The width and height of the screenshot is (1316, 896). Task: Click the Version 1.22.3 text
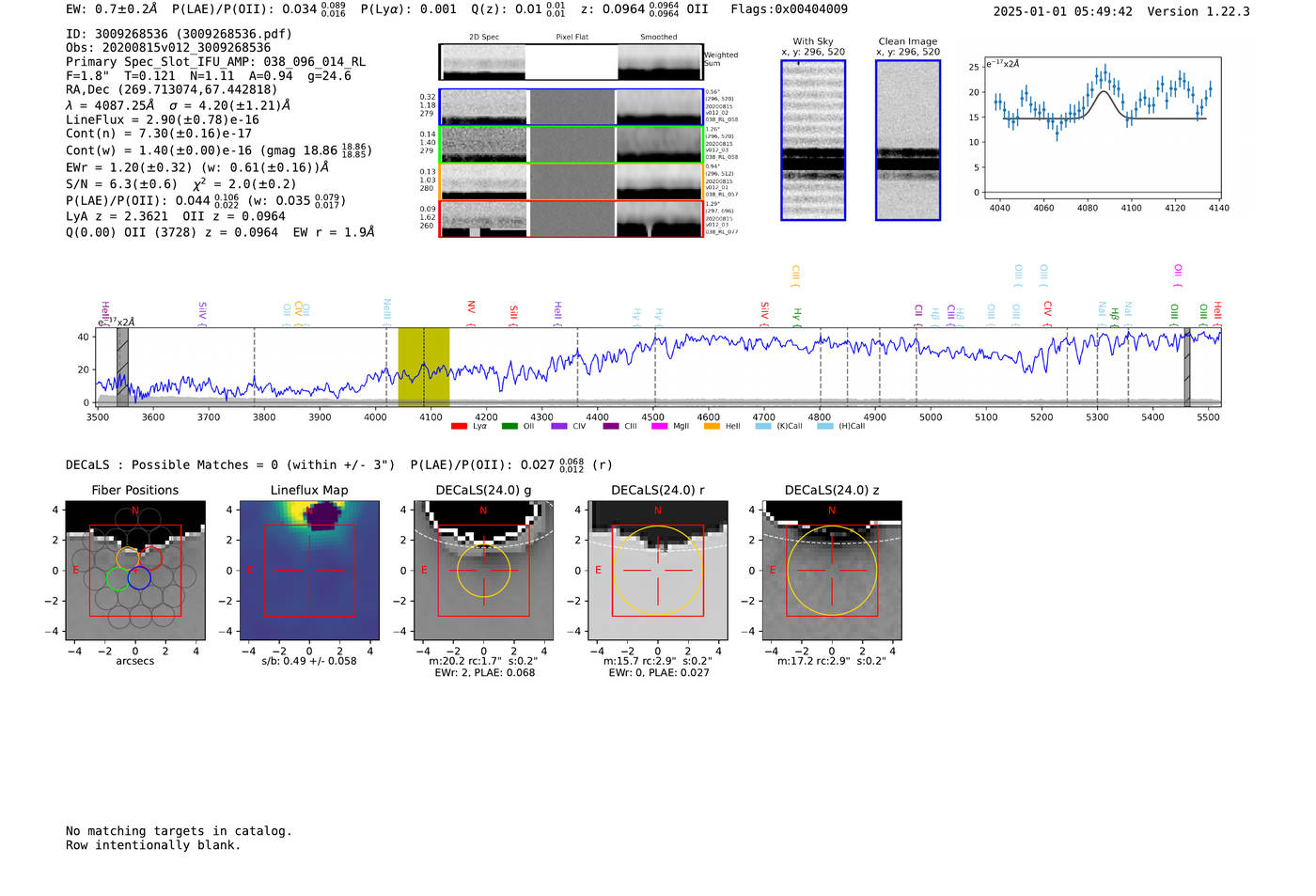tap(1198, 11)
